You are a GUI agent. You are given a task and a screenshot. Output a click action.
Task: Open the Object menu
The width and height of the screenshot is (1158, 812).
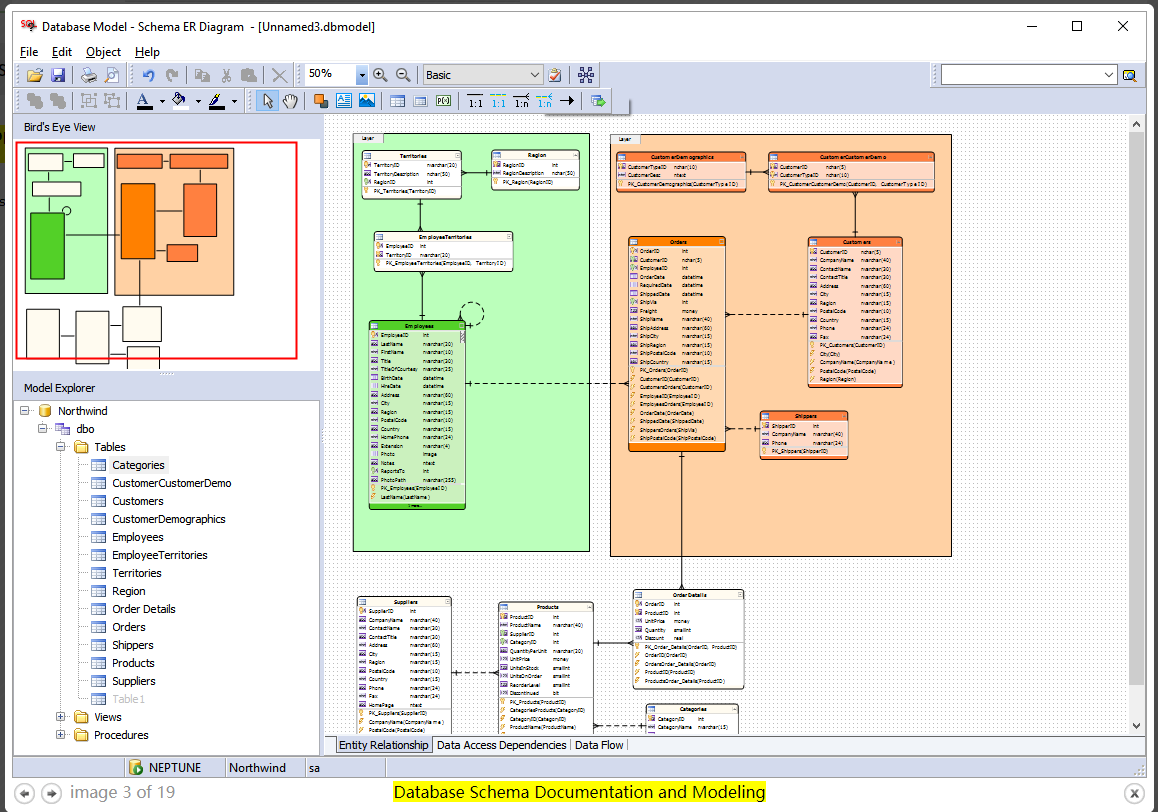tap(103, 52)
